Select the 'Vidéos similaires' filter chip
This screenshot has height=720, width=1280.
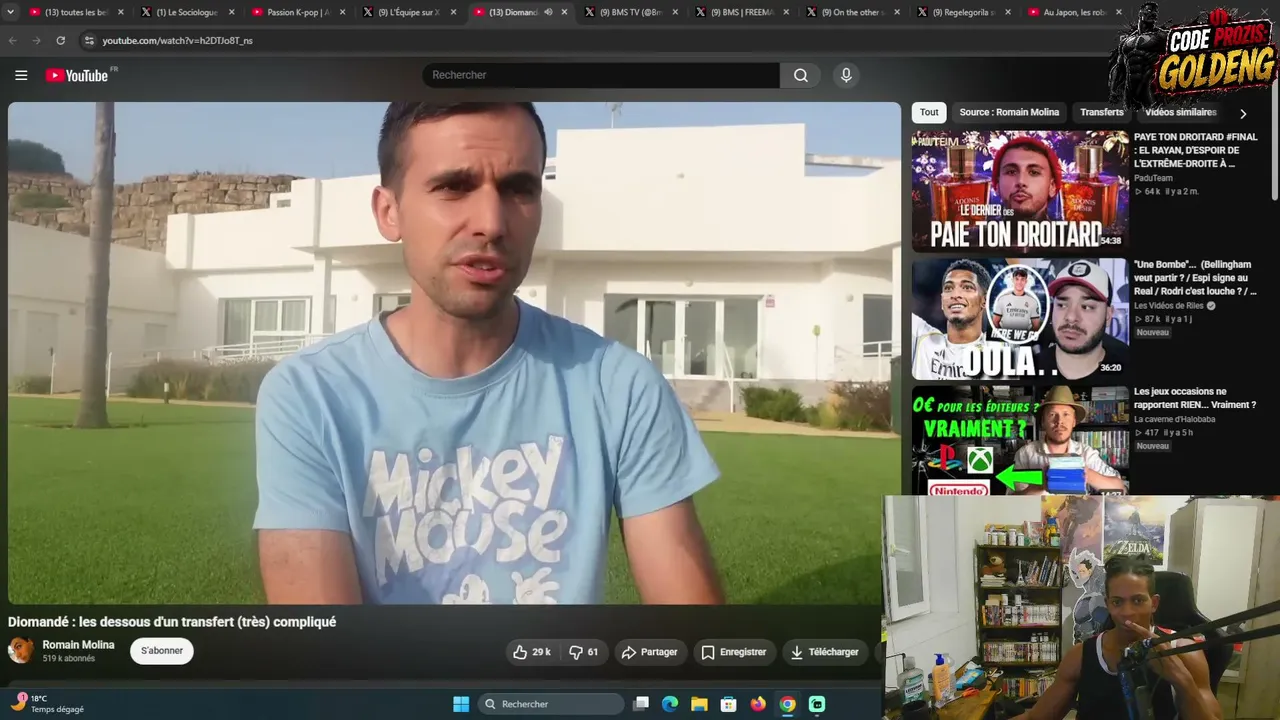pos(1180,112)
